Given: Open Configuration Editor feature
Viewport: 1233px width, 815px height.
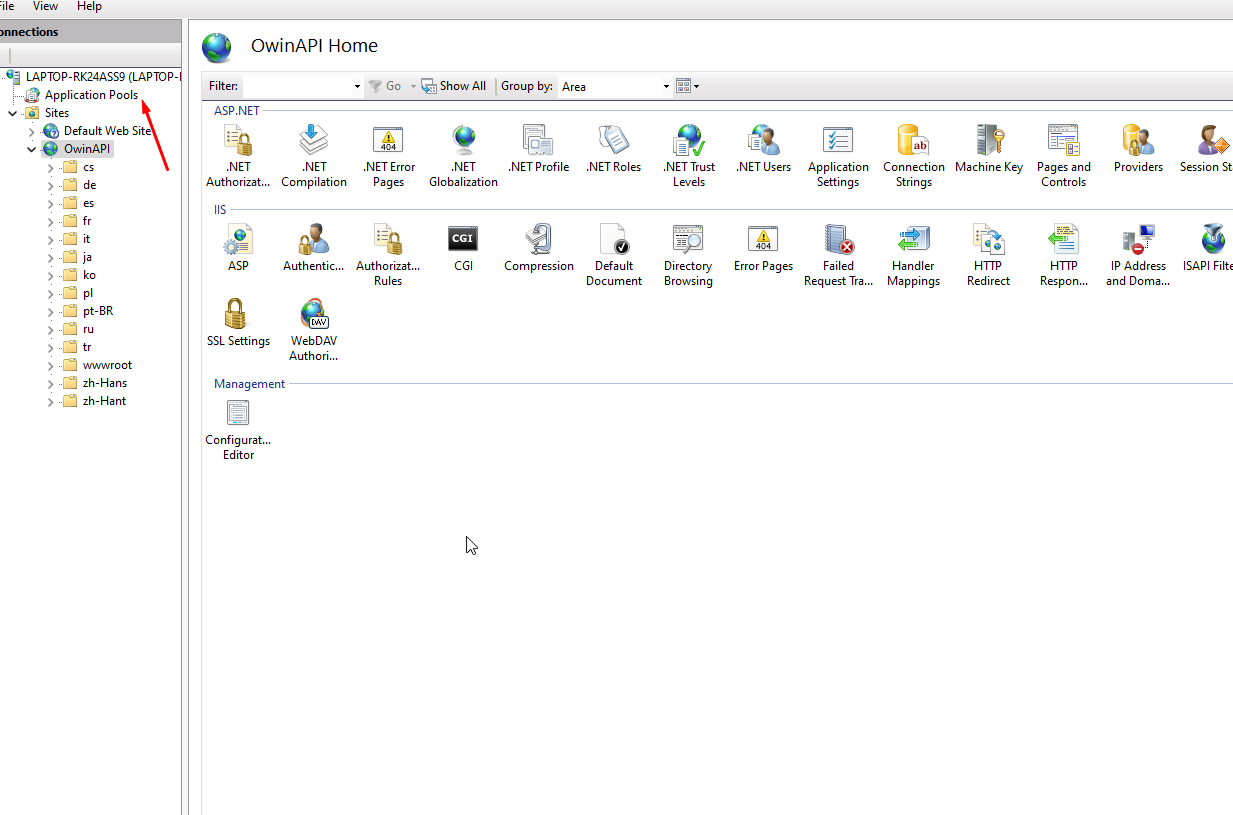Looking at the screenshot, I should tap(238, 429).
